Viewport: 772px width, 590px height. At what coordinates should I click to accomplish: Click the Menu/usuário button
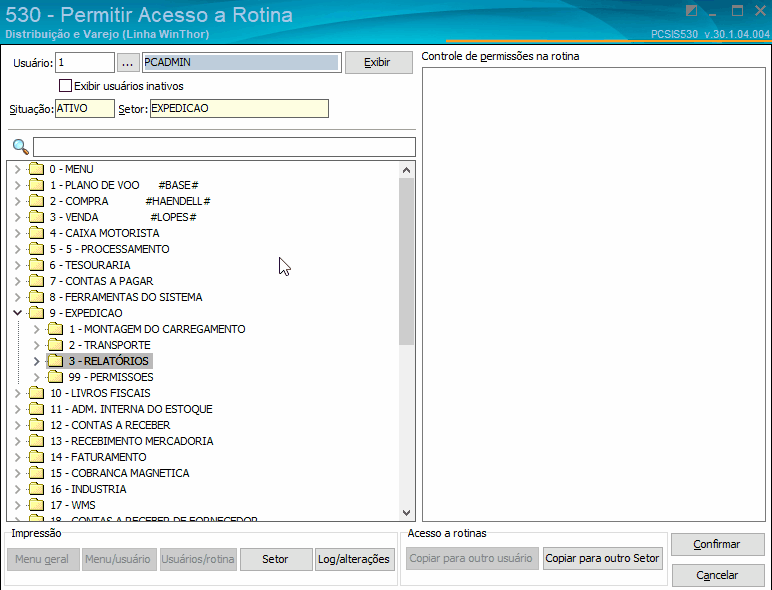click(119, 559)
